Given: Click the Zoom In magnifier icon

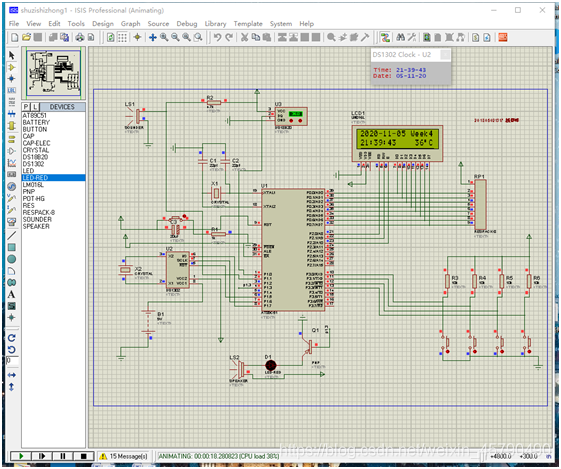Looking at the screenshot, I should [164, 37].
